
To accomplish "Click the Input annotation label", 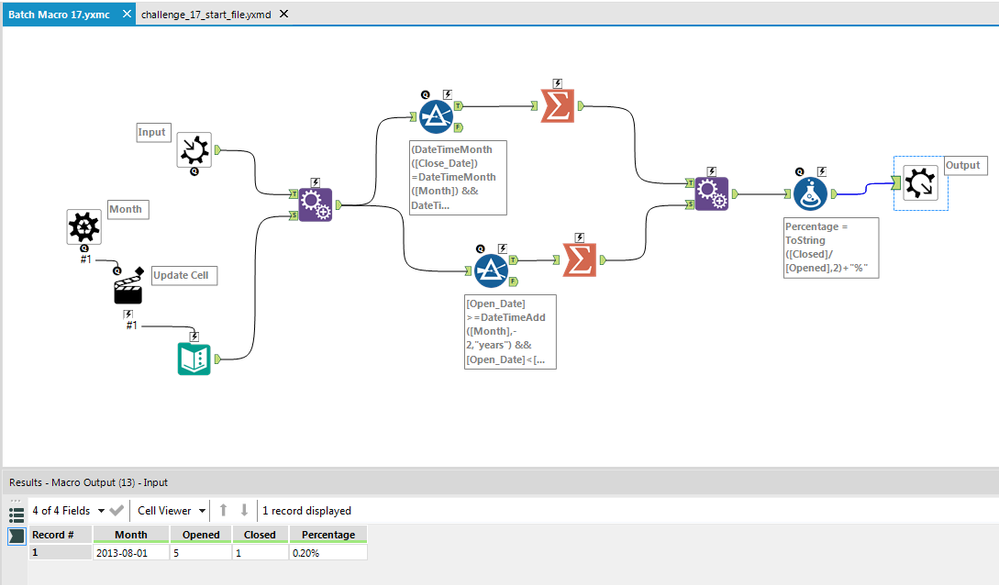I will (154, 132).
